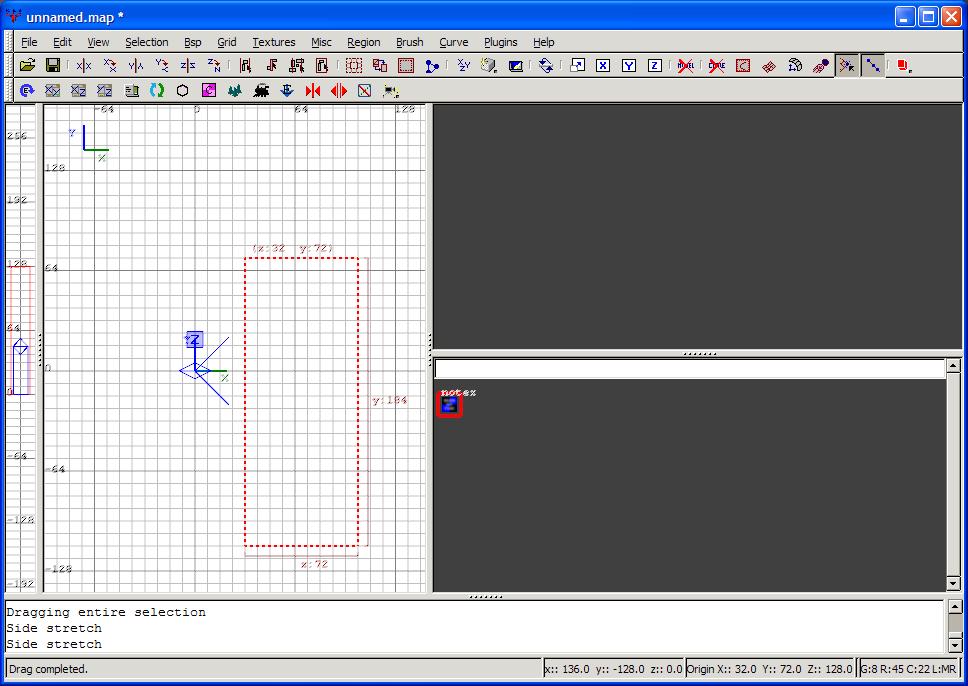Click the blue drop entities icon
This screenshot has width=968, height=686.
coord(287,91)
